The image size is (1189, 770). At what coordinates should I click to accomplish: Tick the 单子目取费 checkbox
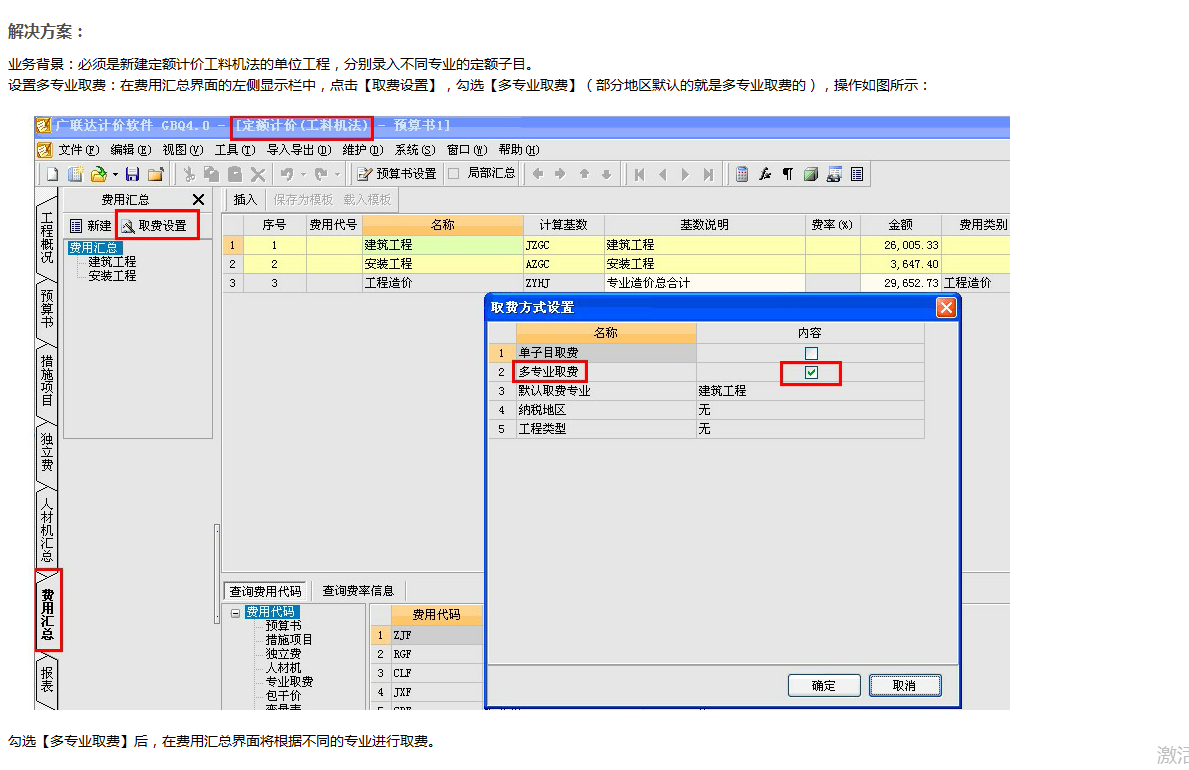tap(811, 354)
